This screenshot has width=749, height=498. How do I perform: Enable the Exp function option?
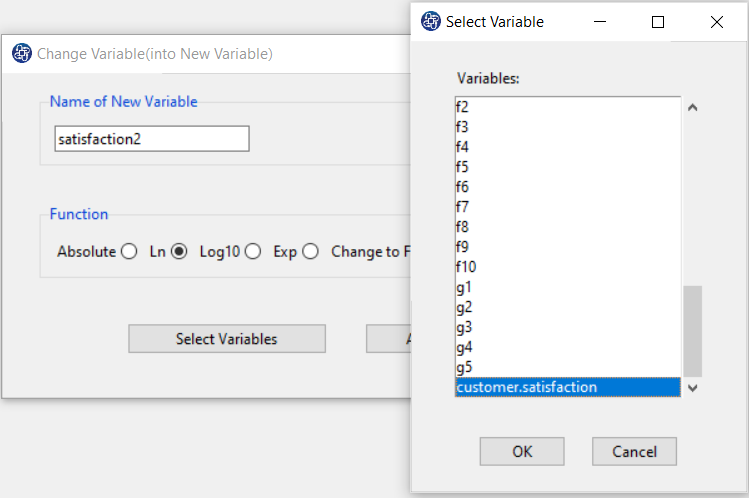click(x=310, y=252)
